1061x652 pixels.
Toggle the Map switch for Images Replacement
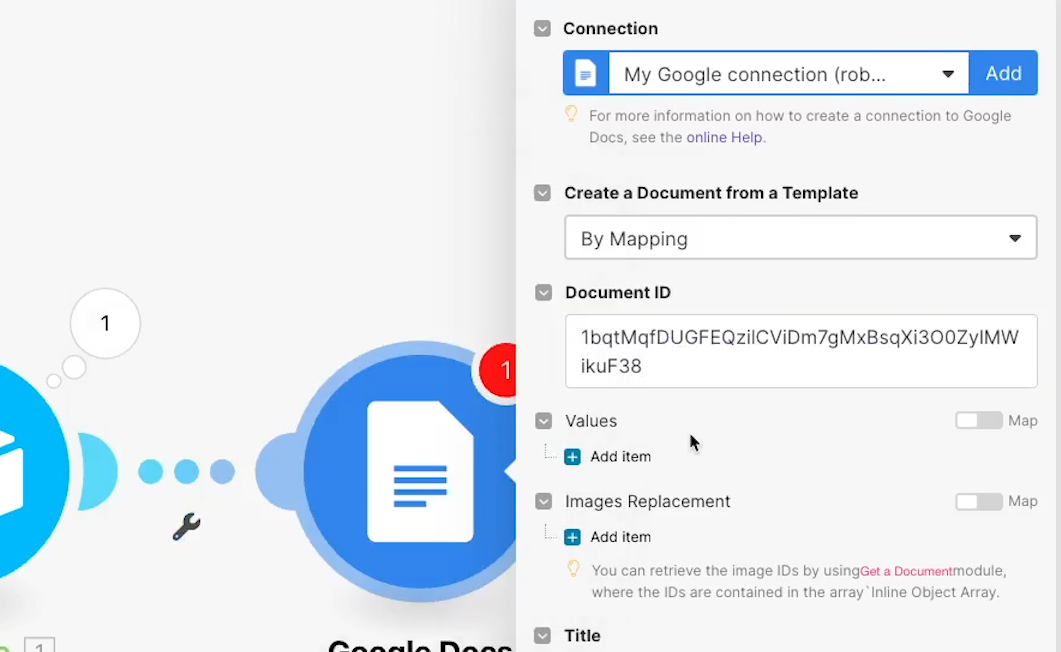978,501
